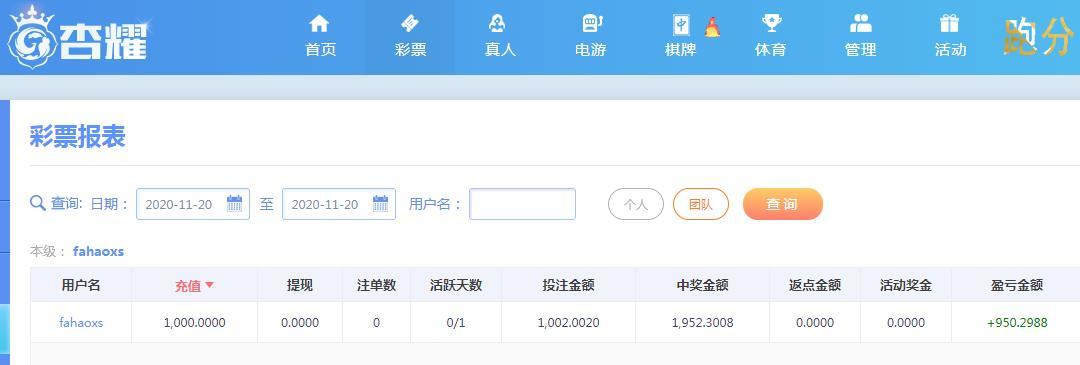The width and height of the screenshot is (1080, 365).
Task: Click the dealer icon above 真人
Action: (497, 24)
